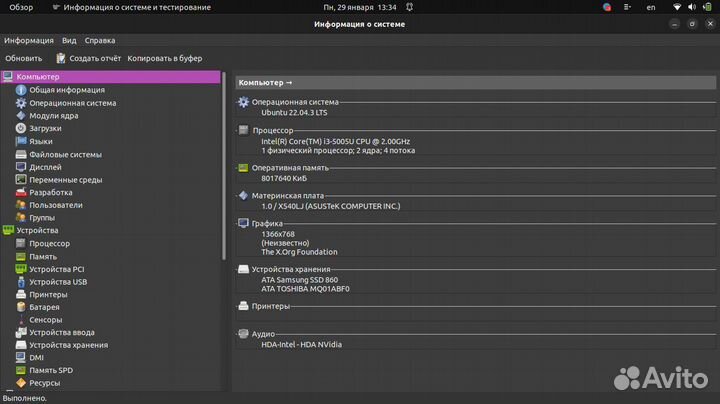
Task: Open the Вид menu
Action: 69,41
